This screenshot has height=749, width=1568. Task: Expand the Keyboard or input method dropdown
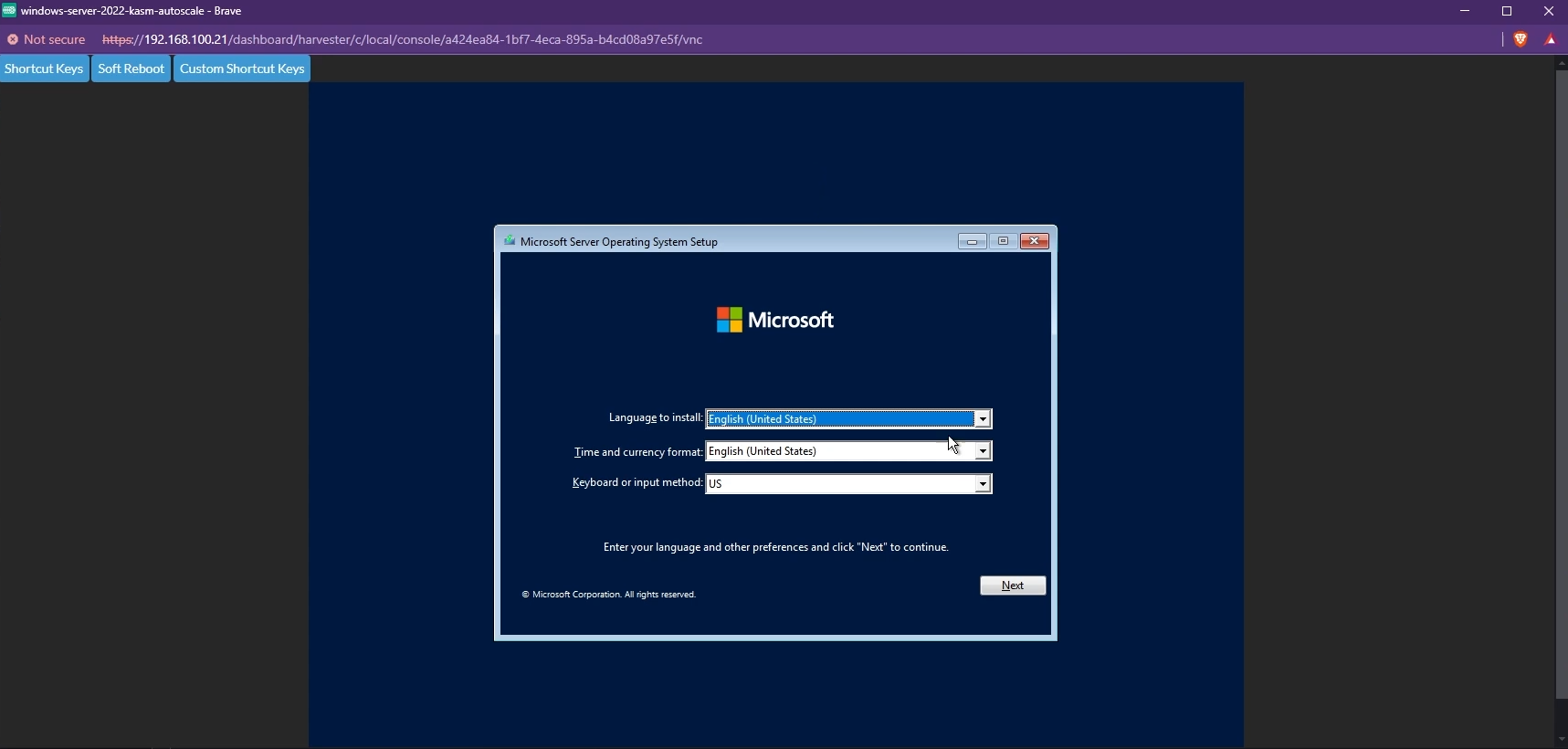(x=983, y=484)
